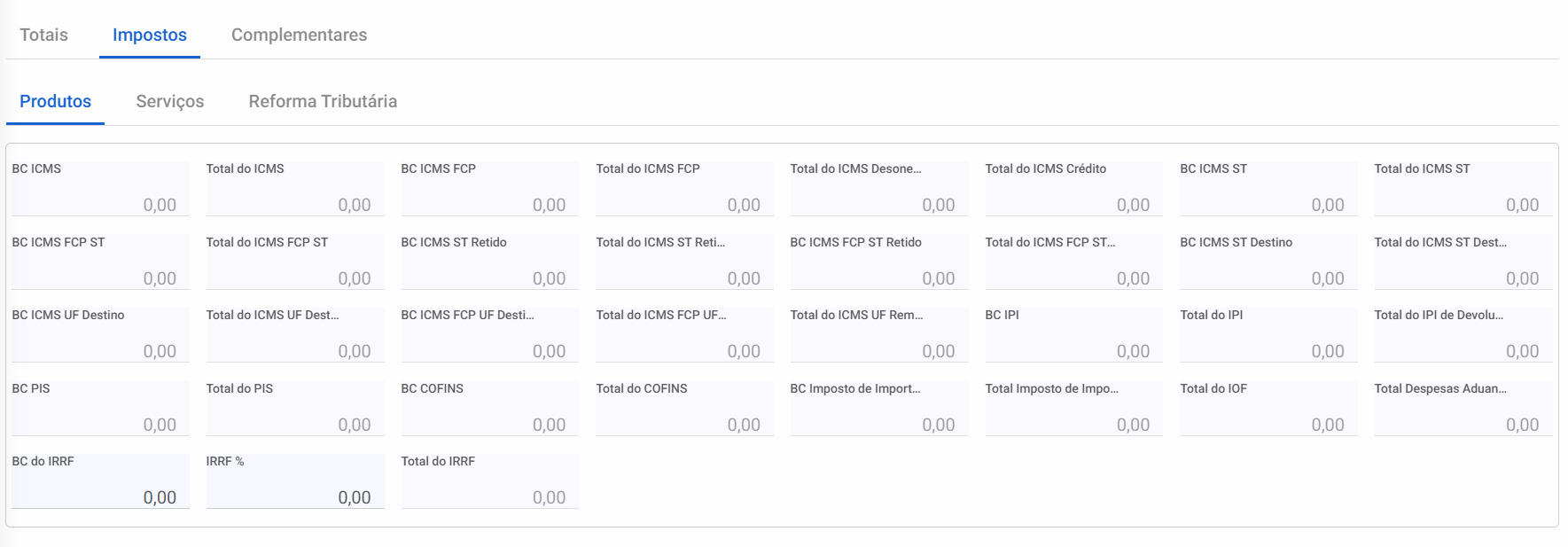Select the Impostos tab
This screenshot has height=547, width=1568.
point(150,35)
